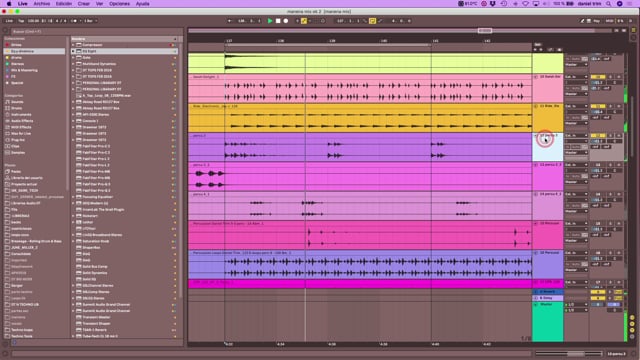Open the Archivo menu

pos(42,4)
